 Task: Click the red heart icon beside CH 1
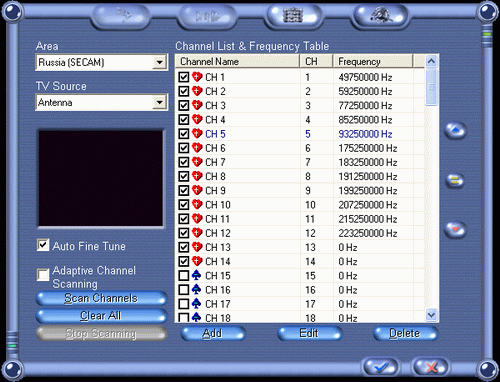point(197,77)
